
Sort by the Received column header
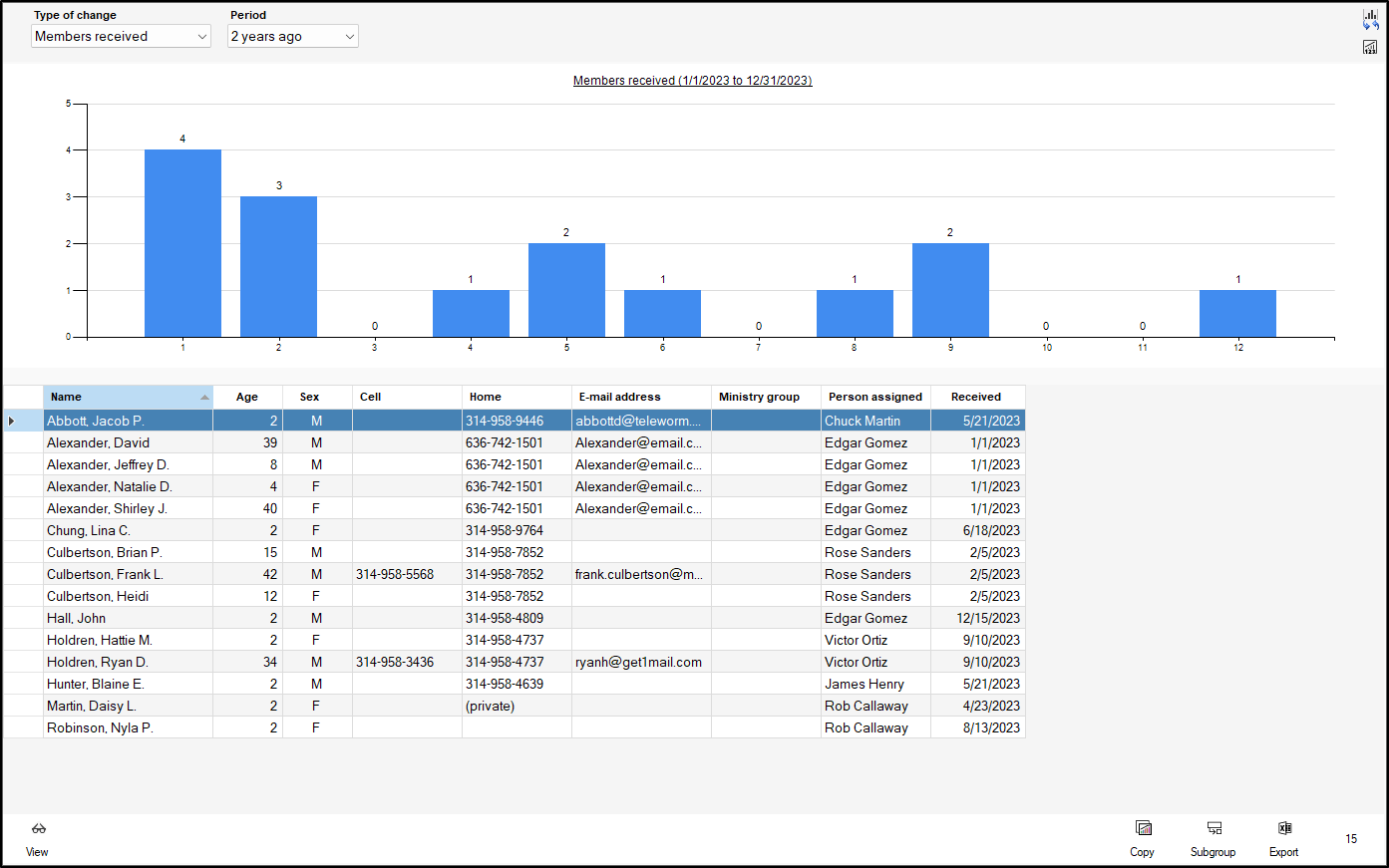pos(975,397)
